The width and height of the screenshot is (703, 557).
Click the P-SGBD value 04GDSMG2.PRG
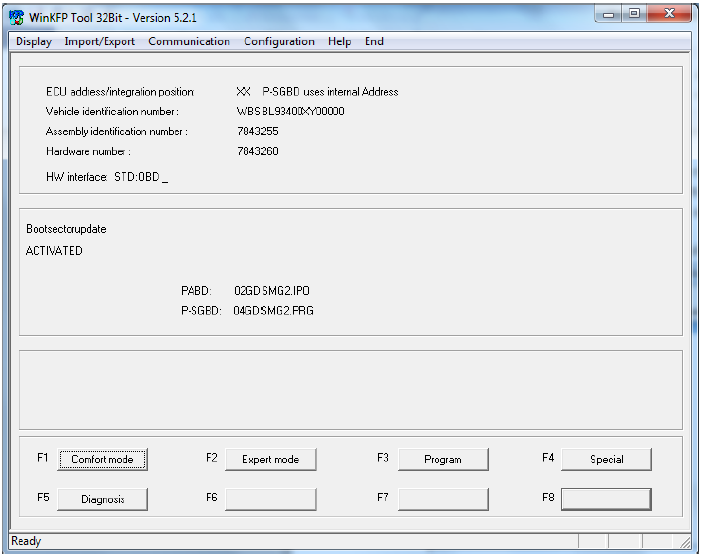273,310
